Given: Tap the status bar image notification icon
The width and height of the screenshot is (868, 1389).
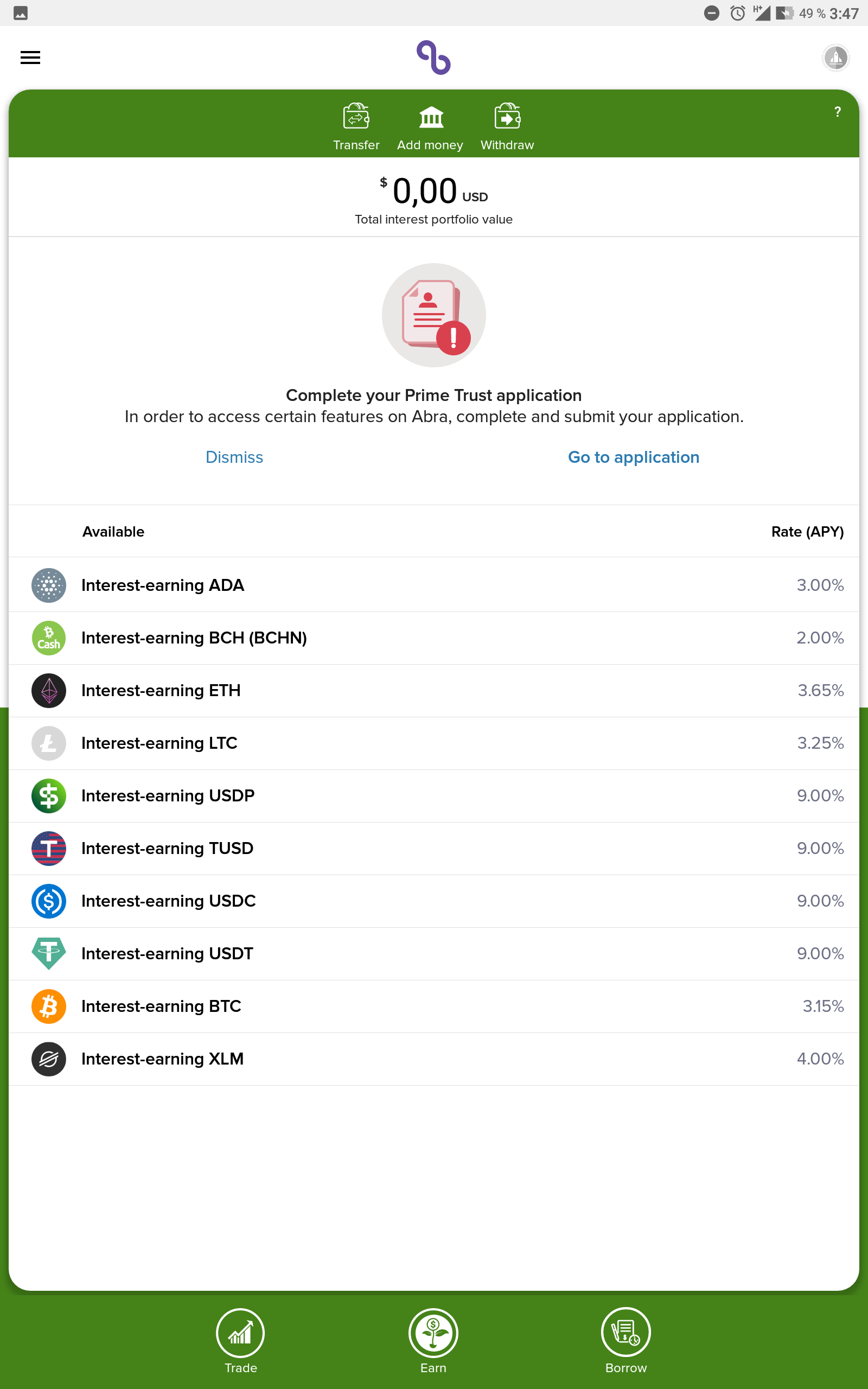Looking at the screenshot, I should (x=21, y=12).
